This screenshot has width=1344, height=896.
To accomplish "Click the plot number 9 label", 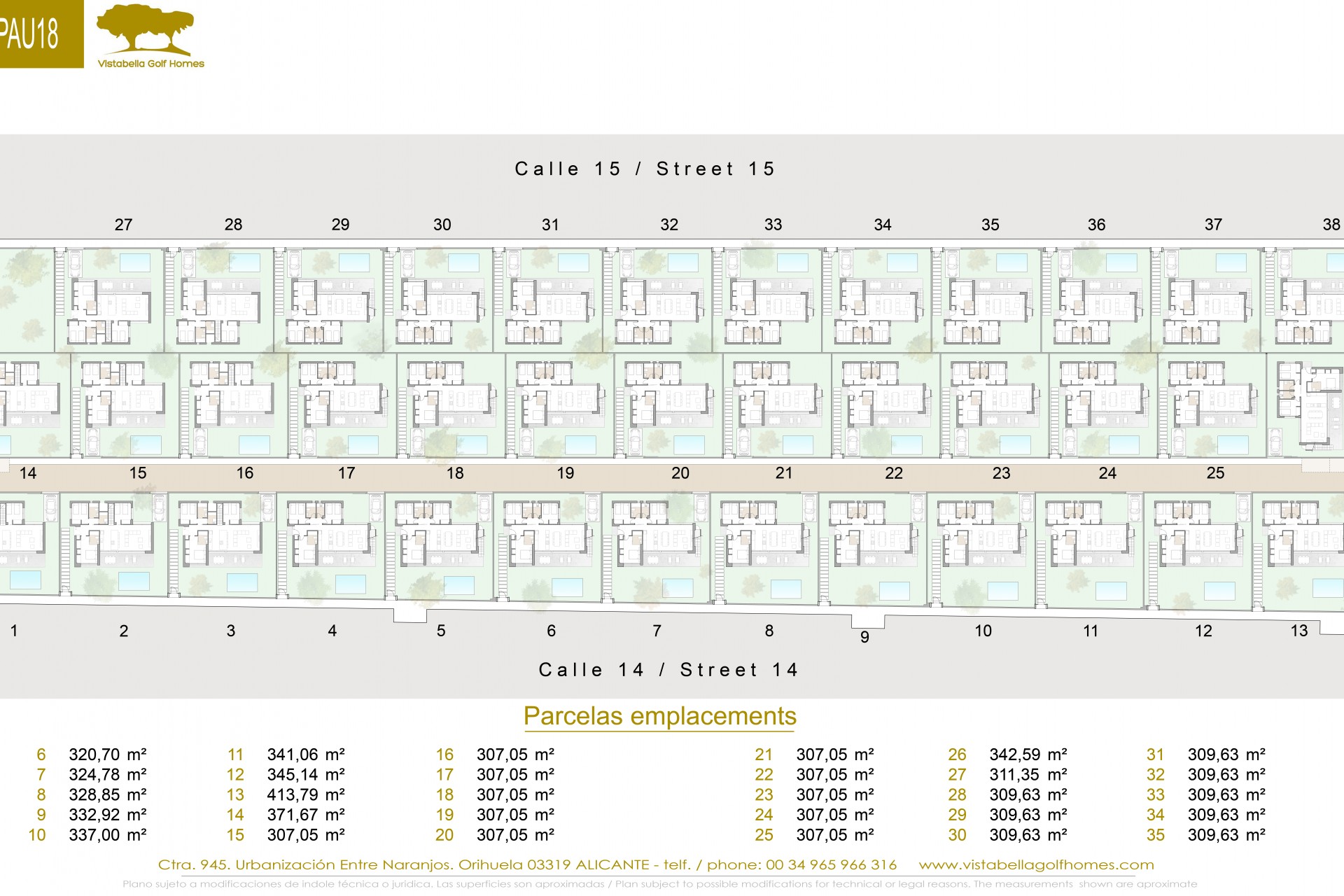I will coord(865,637).
